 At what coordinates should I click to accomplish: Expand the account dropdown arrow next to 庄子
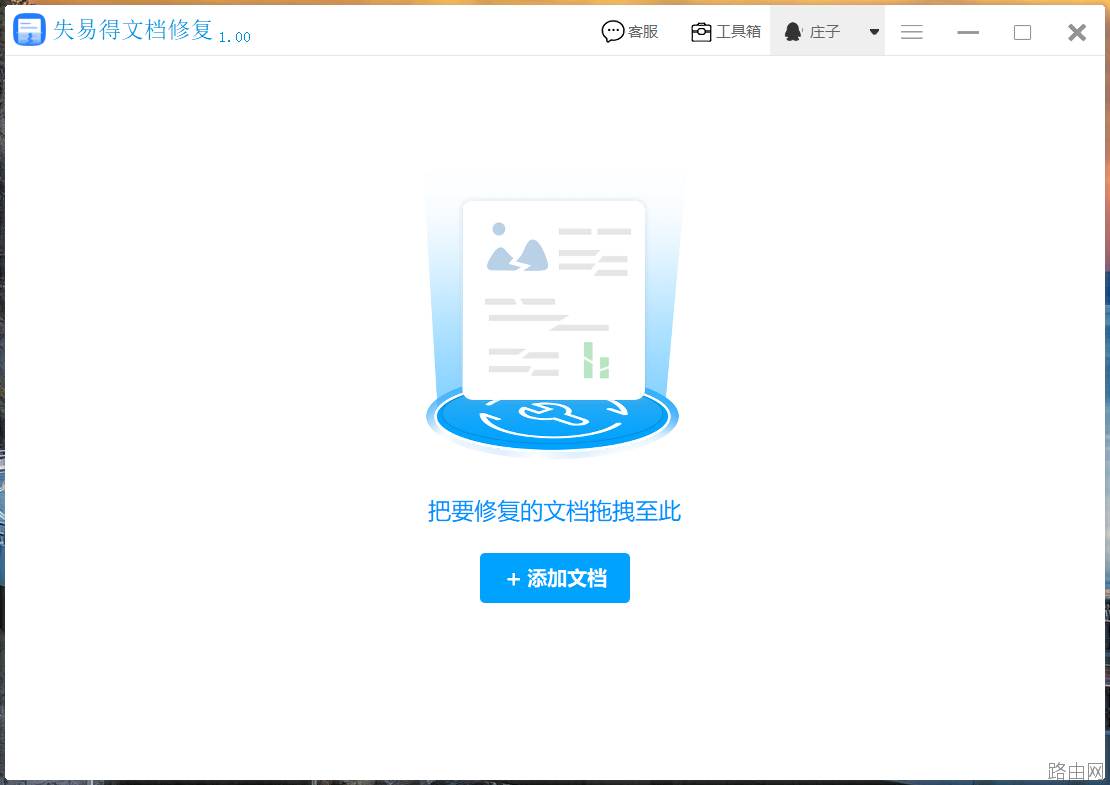[874, 32]
